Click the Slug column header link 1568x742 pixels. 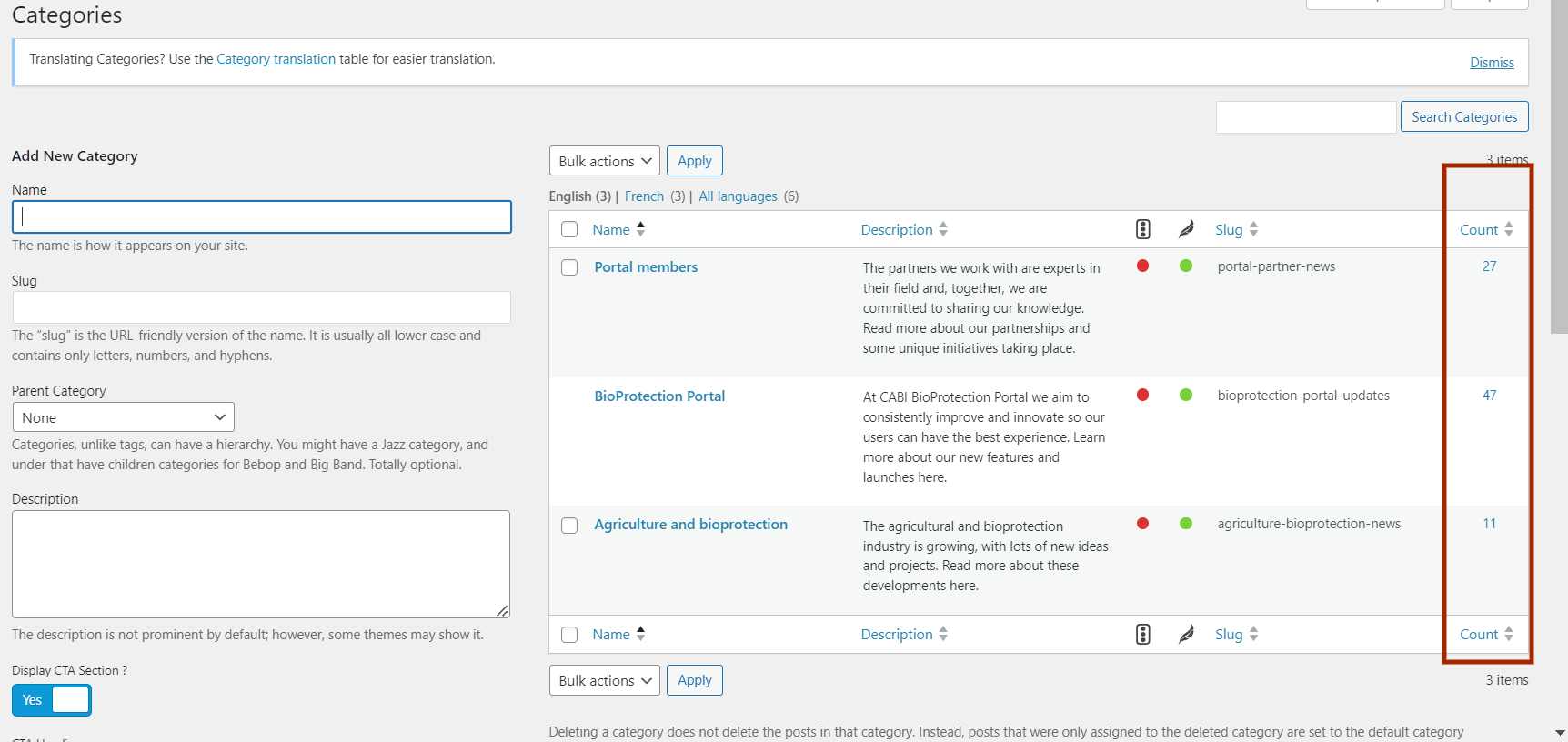pyautogui.click(x=1229, y=230)
